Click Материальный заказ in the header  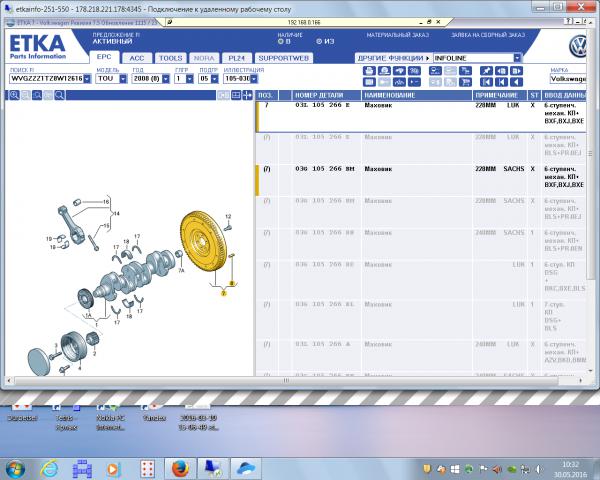click(398, 35)
